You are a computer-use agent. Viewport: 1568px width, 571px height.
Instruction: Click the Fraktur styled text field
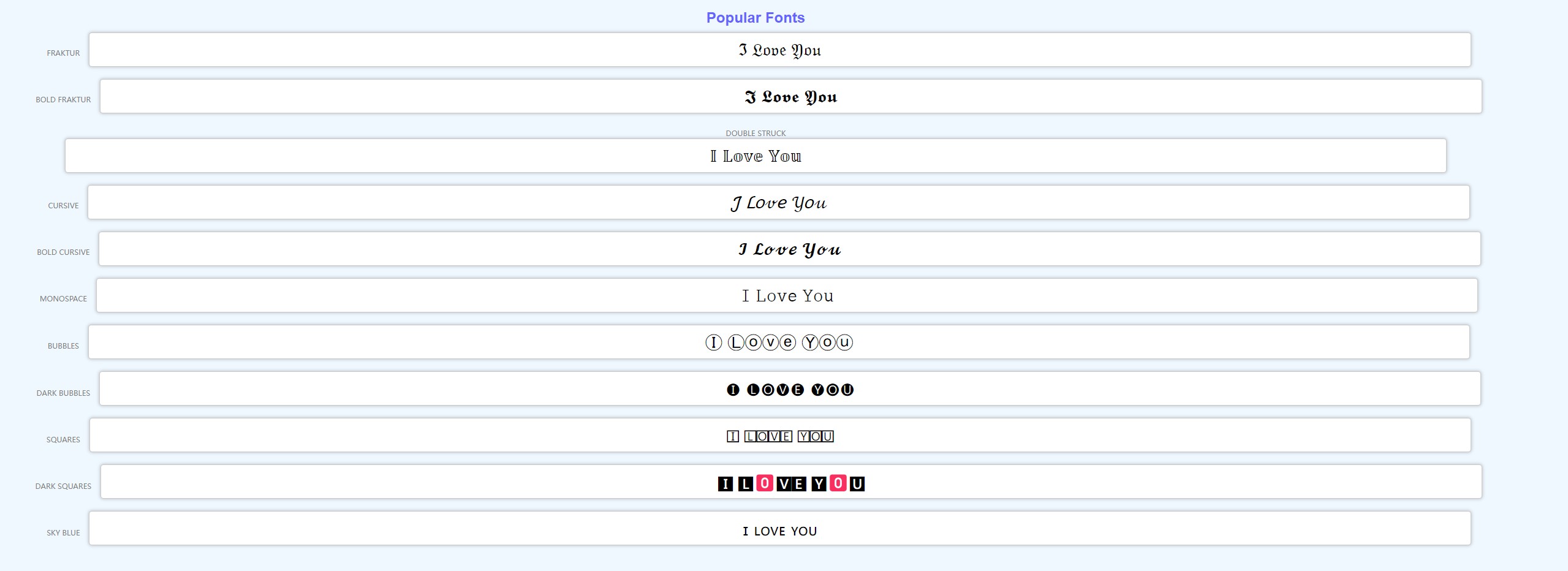pos(779,50)
